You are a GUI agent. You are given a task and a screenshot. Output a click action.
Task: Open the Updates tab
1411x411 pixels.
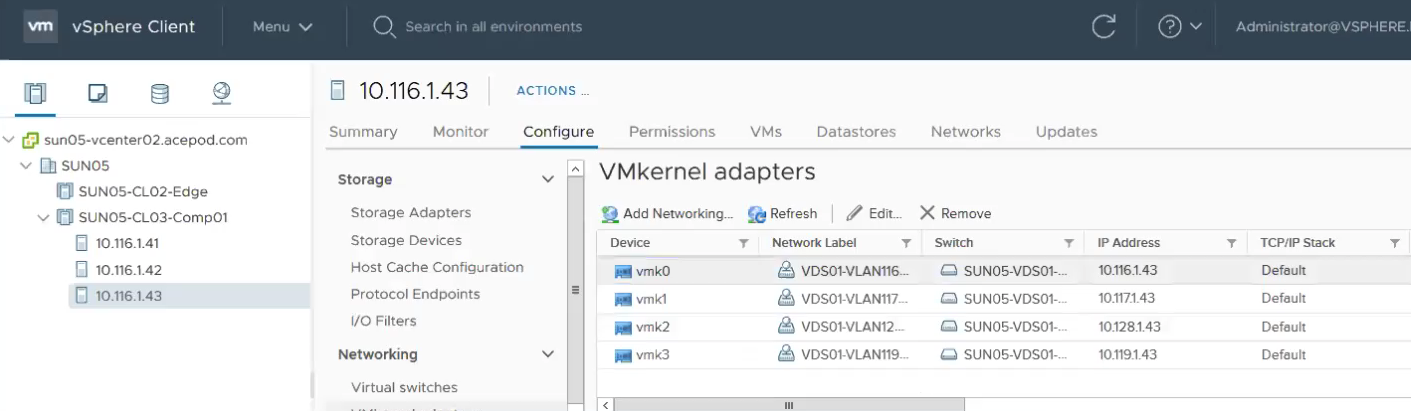[x=1066, y=132]
